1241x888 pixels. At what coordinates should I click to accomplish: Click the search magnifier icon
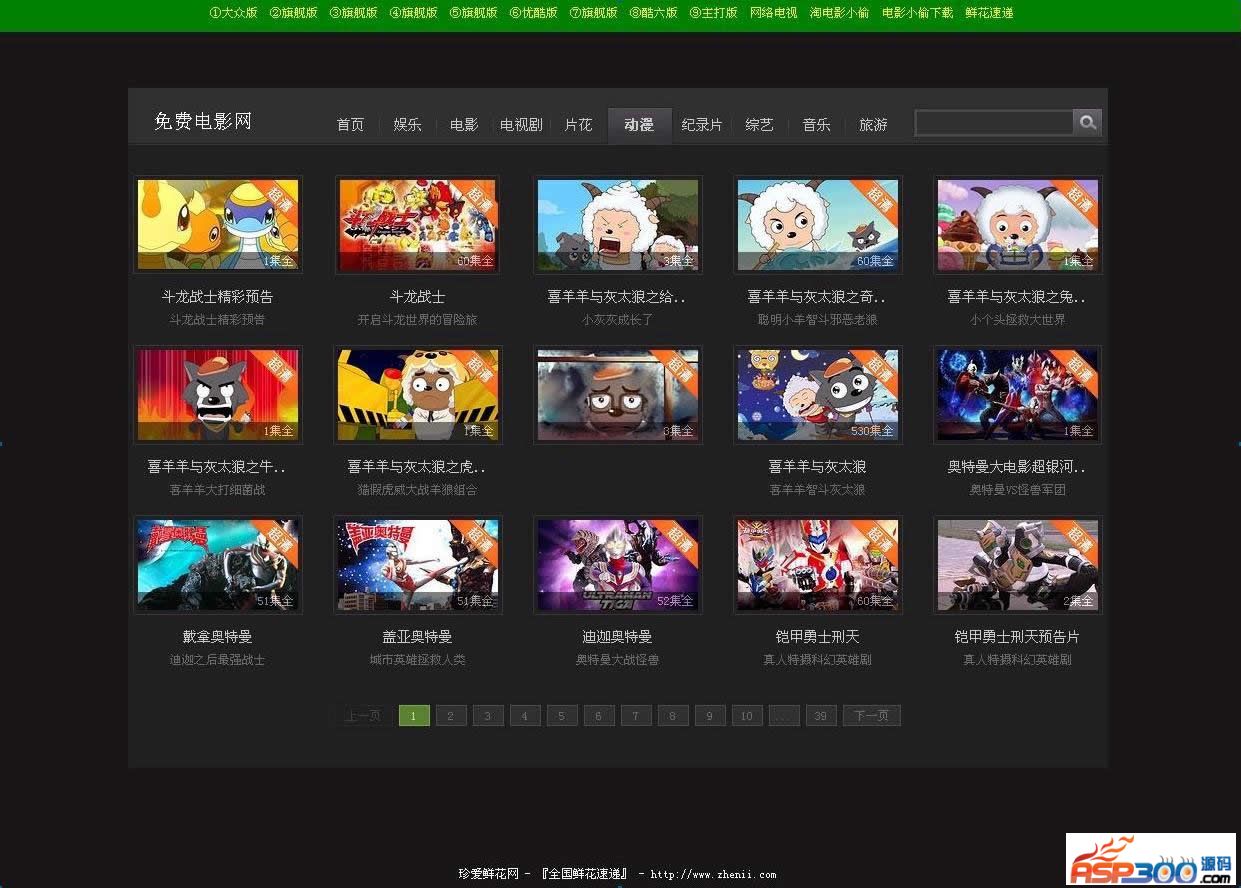click(1087, 122)
